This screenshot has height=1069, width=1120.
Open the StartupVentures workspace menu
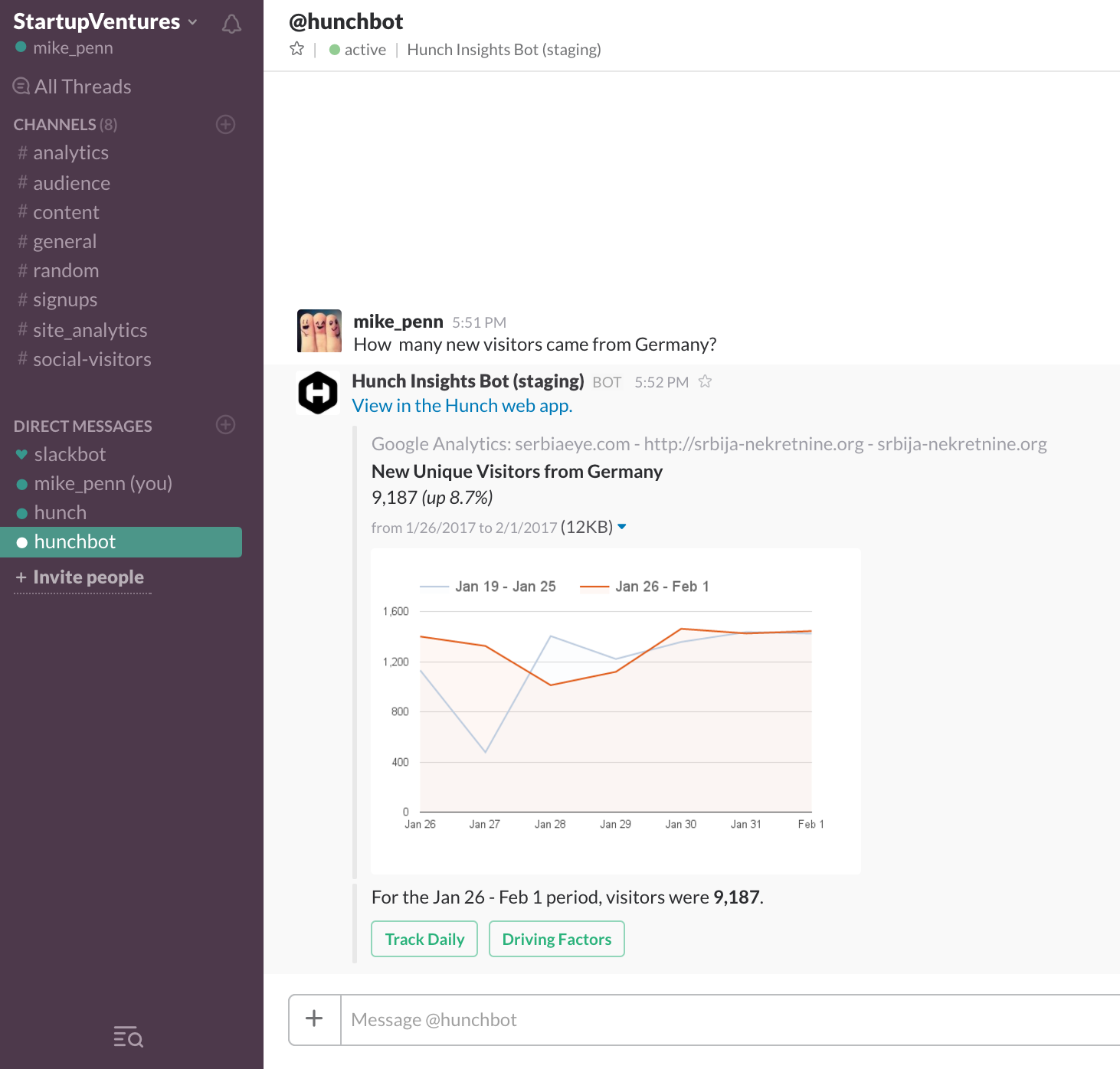(105, 21)
